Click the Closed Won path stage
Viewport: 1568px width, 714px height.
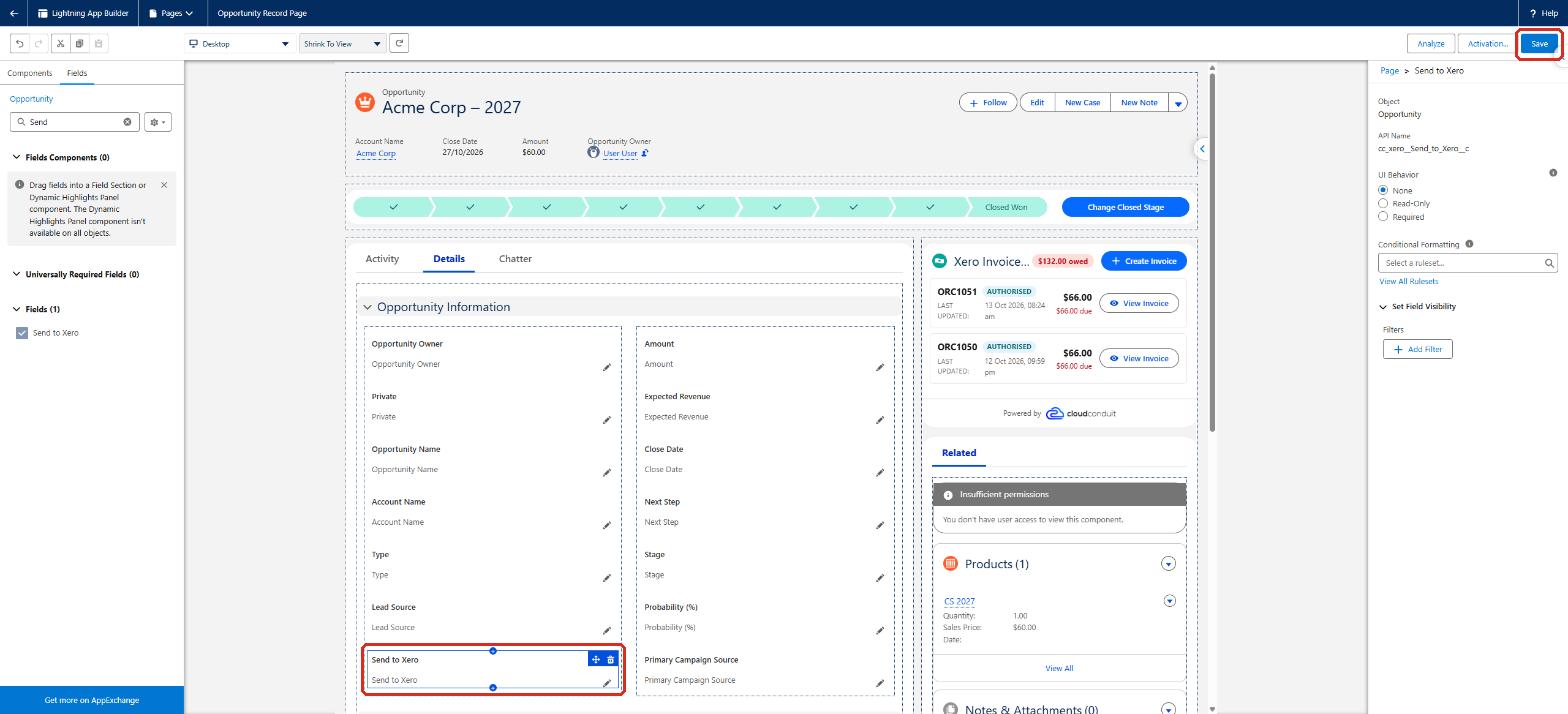(x=1007, y=207)
